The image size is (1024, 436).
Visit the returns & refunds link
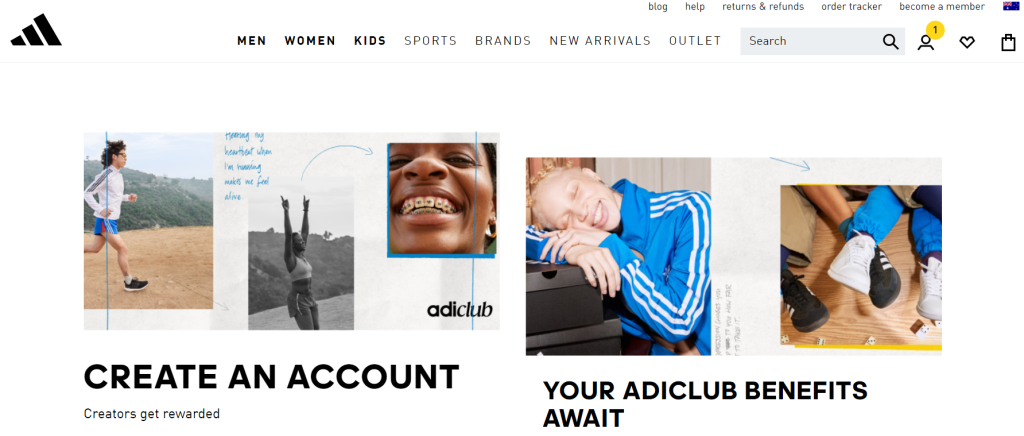click(763, 7)
